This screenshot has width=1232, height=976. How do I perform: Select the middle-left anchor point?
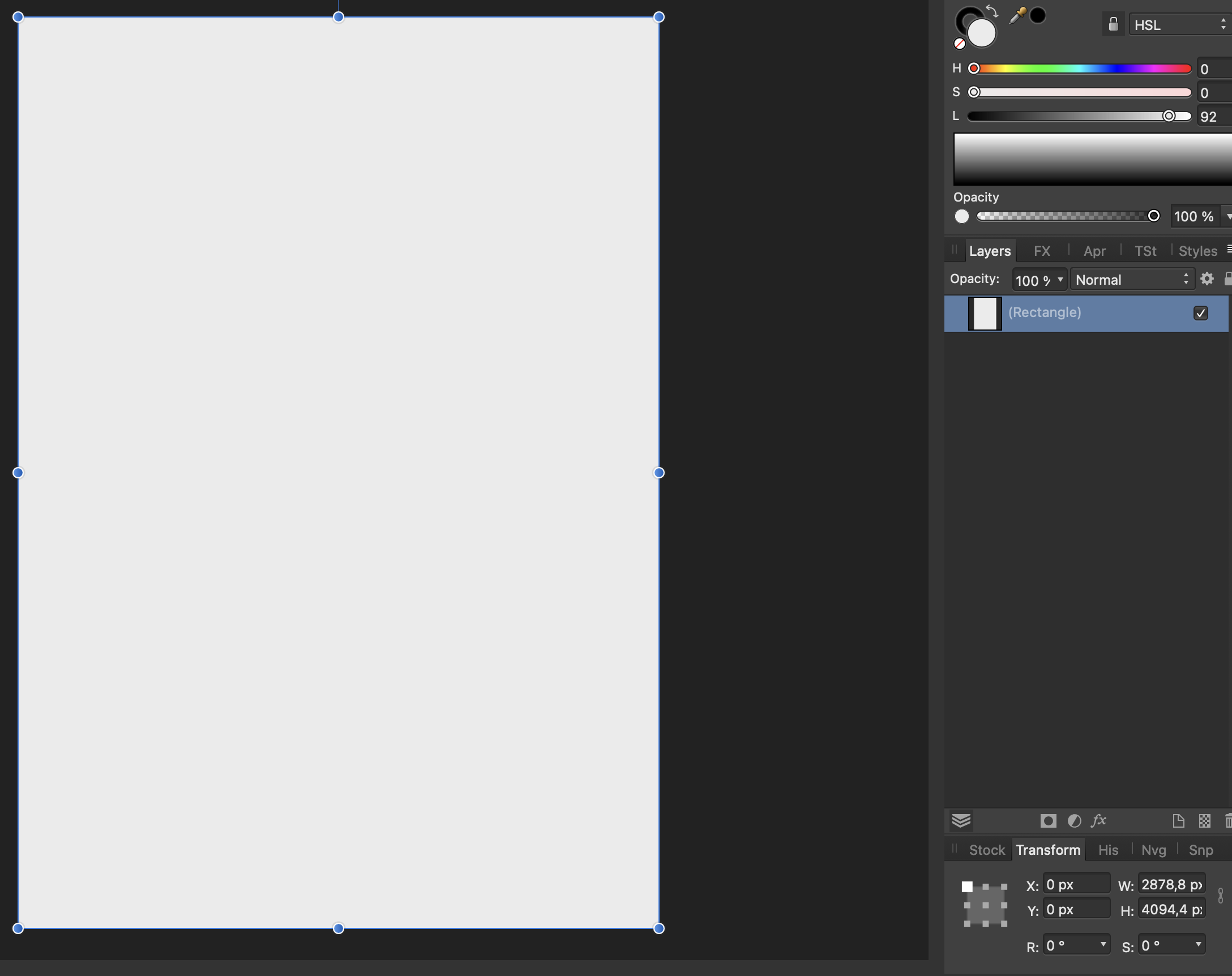tap(967, 905)
